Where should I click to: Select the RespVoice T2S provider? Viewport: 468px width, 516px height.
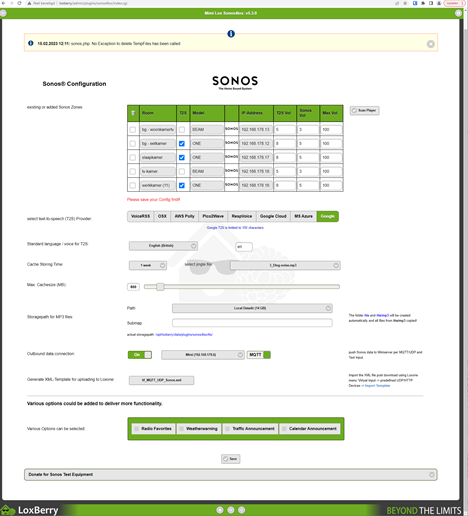tap(242, 216)
